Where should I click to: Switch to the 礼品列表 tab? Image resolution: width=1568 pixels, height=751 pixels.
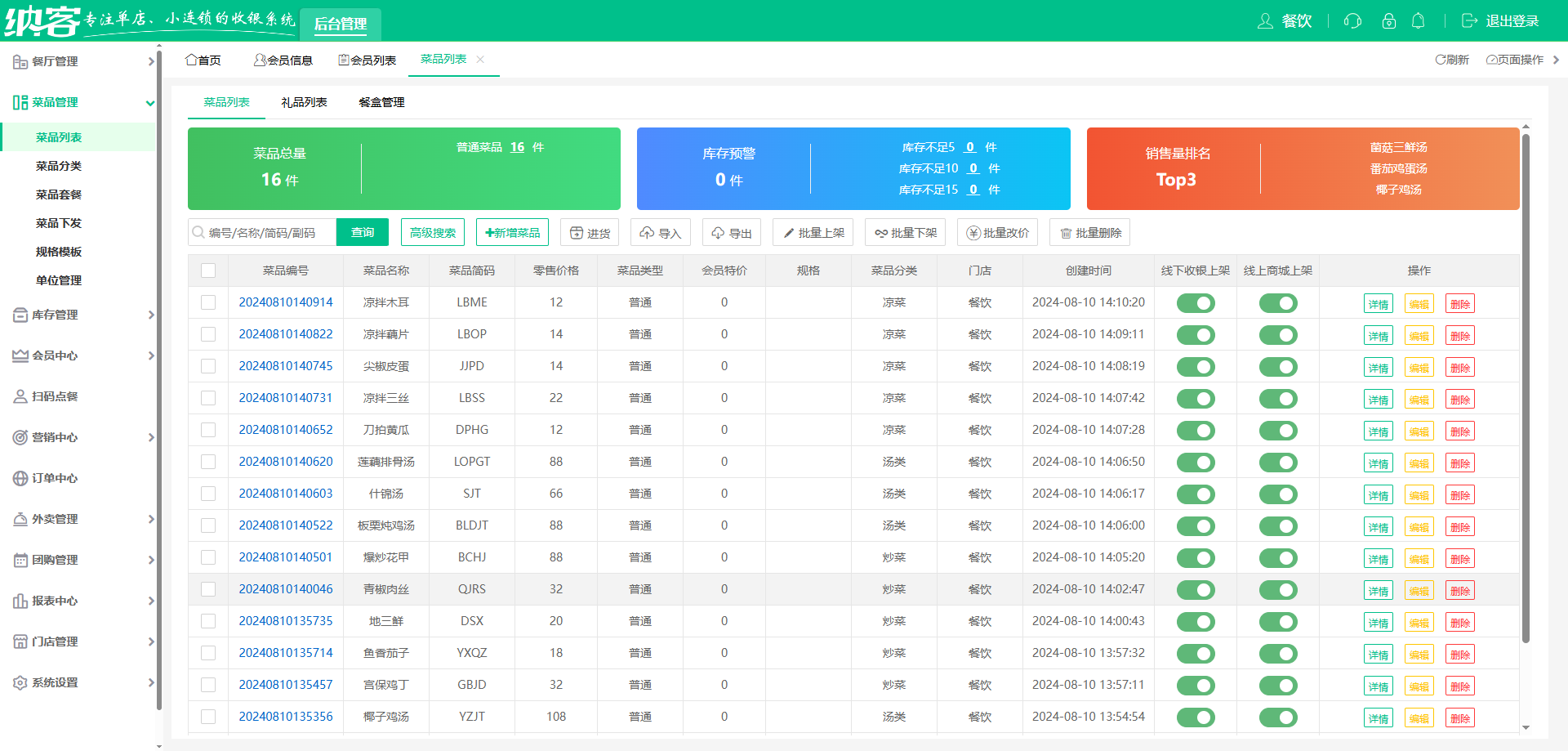click(304, 102)
